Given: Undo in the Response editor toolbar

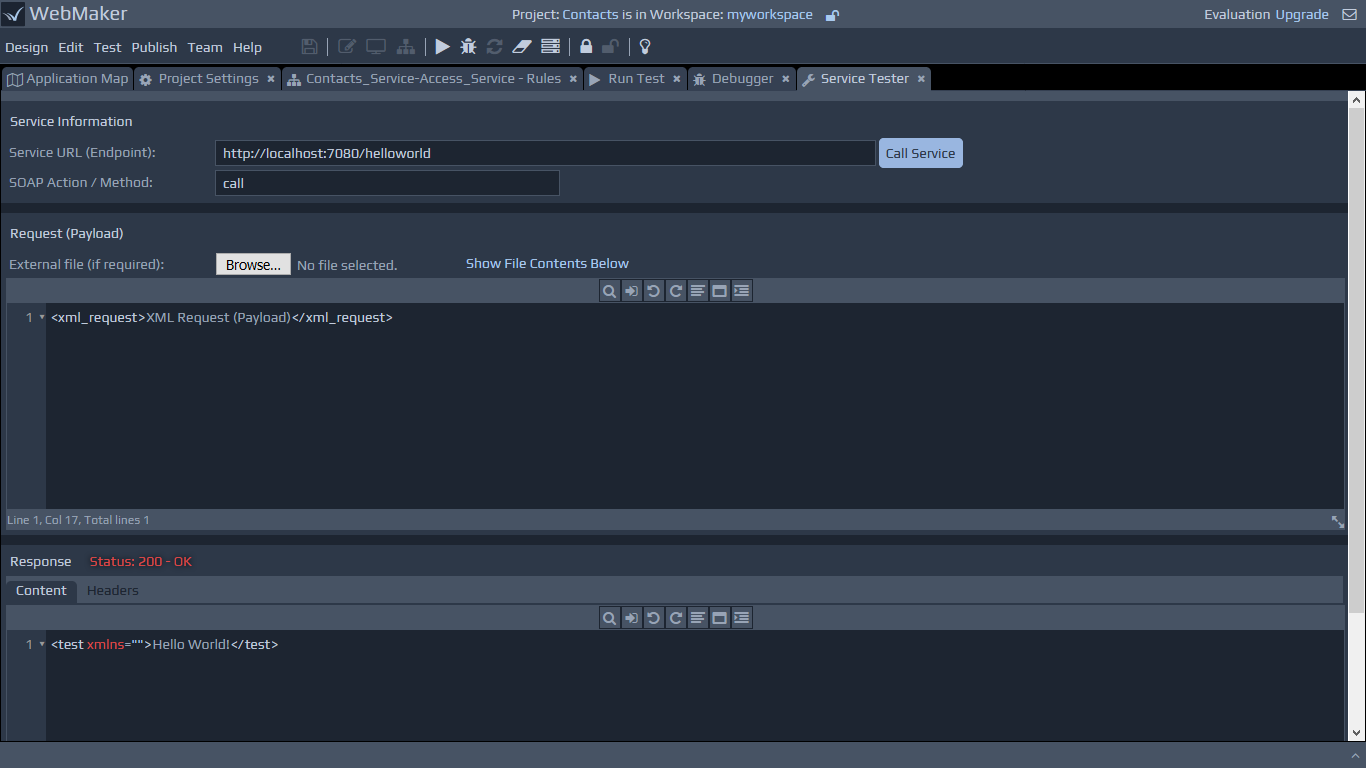Looking at the screenshot, I should [653, 618].
